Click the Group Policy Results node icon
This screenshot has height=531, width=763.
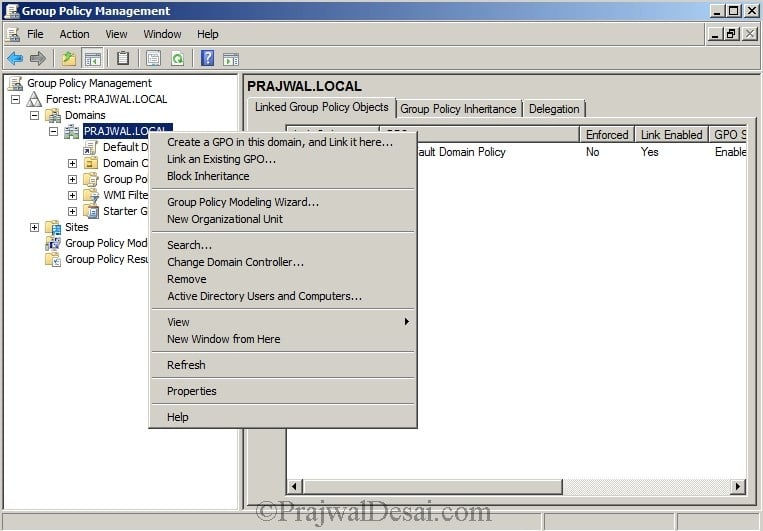point(53,259)
